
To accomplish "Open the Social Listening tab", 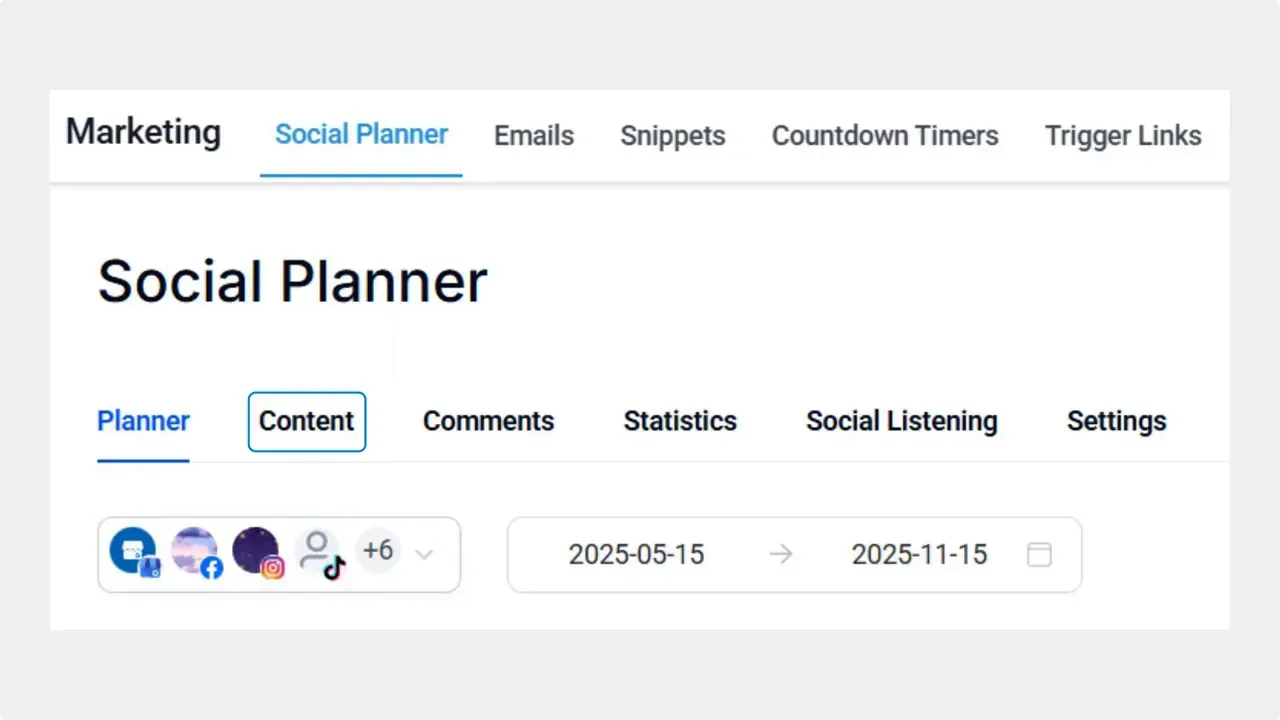I will 901,421.
